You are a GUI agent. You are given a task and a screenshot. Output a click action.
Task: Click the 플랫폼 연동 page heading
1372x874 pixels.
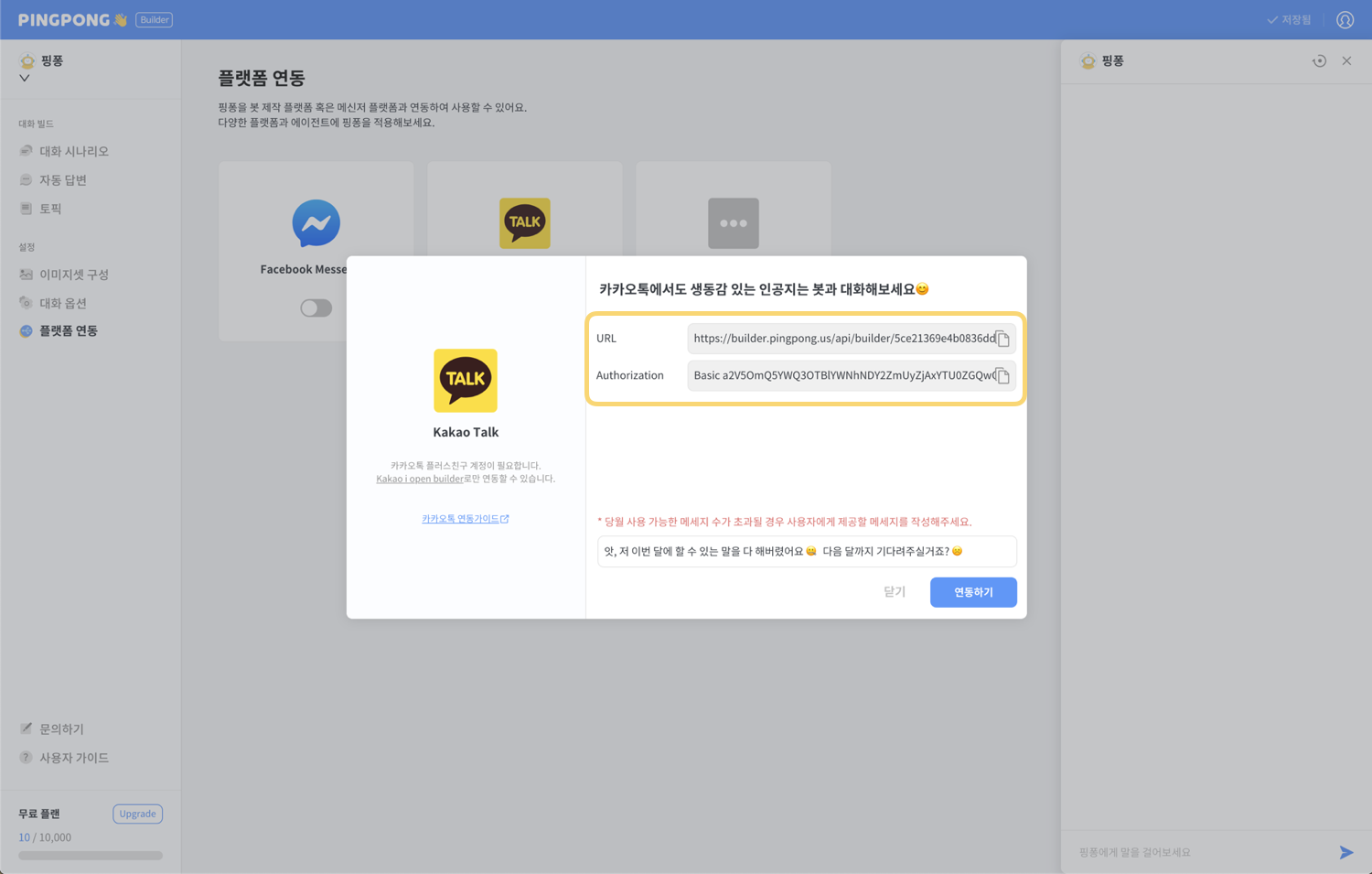pyautogui.click(x=262, y=78)
